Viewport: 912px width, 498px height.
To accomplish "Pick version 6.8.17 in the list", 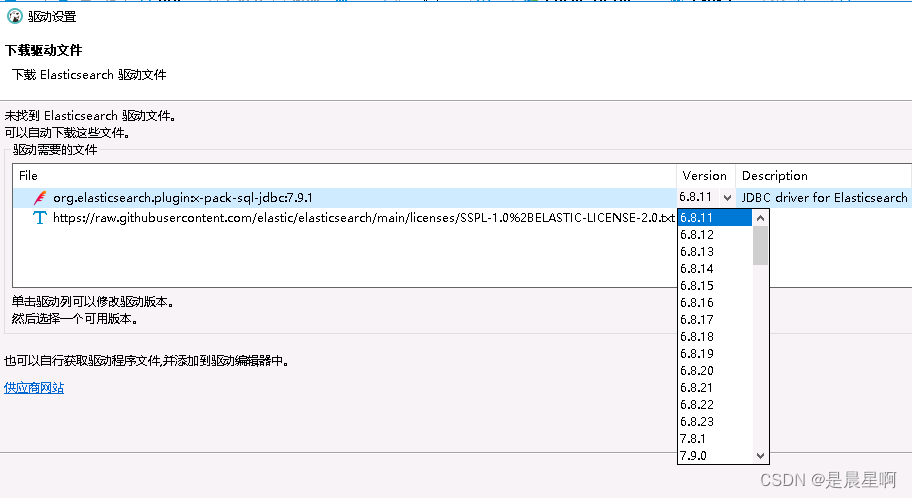I will coord(715,319).
